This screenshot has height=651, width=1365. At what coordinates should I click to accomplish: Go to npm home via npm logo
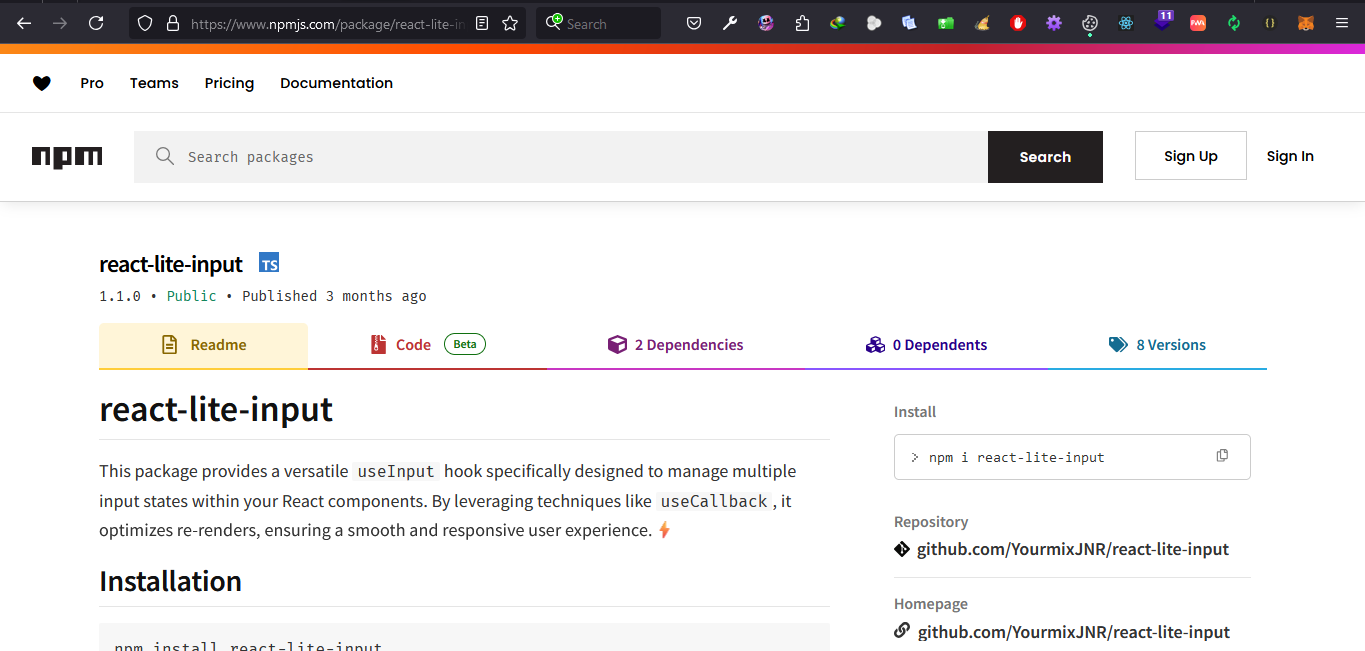click(67, 157)
